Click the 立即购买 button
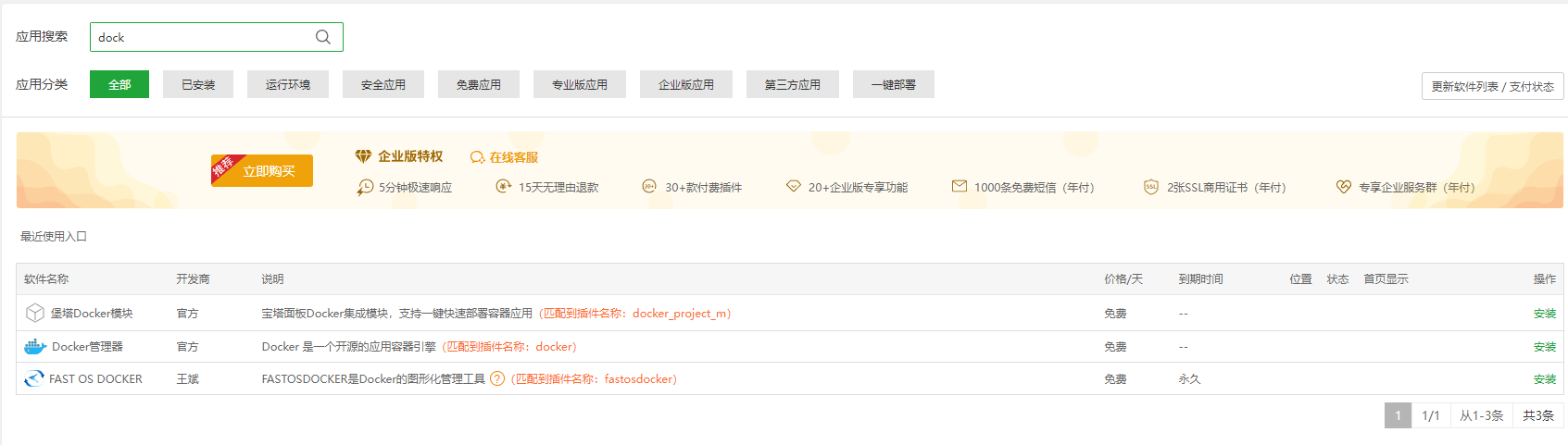 coord(262,170)
